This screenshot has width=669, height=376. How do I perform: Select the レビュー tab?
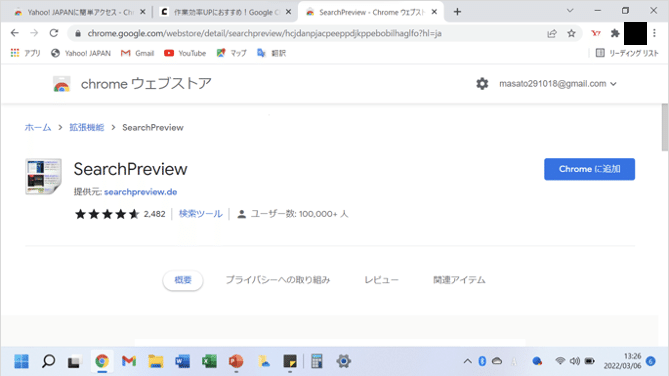click(x=381, y=280)
